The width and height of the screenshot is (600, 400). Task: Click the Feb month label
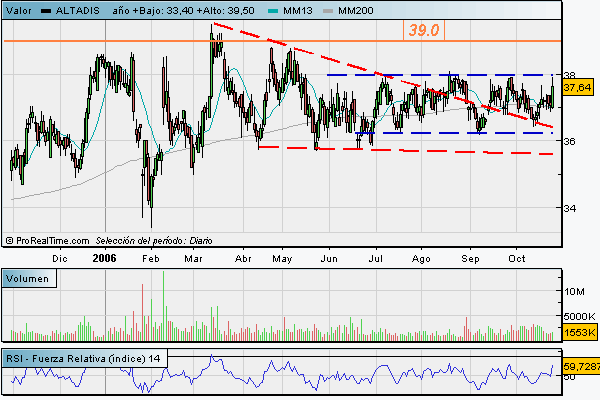click(151, 259)
